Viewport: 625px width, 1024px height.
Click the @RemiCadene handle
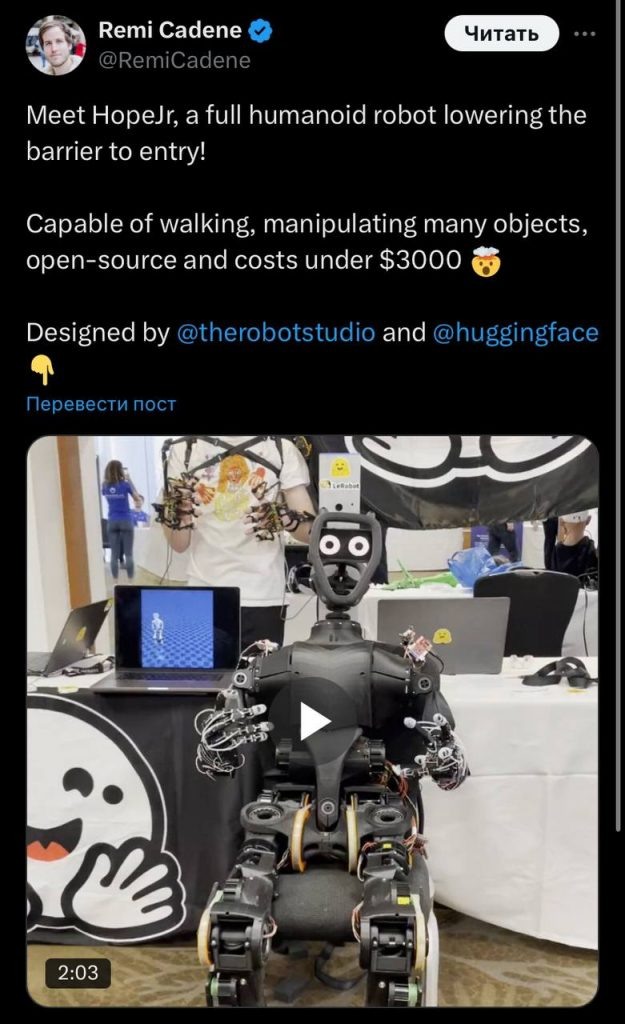coord(174,60)
